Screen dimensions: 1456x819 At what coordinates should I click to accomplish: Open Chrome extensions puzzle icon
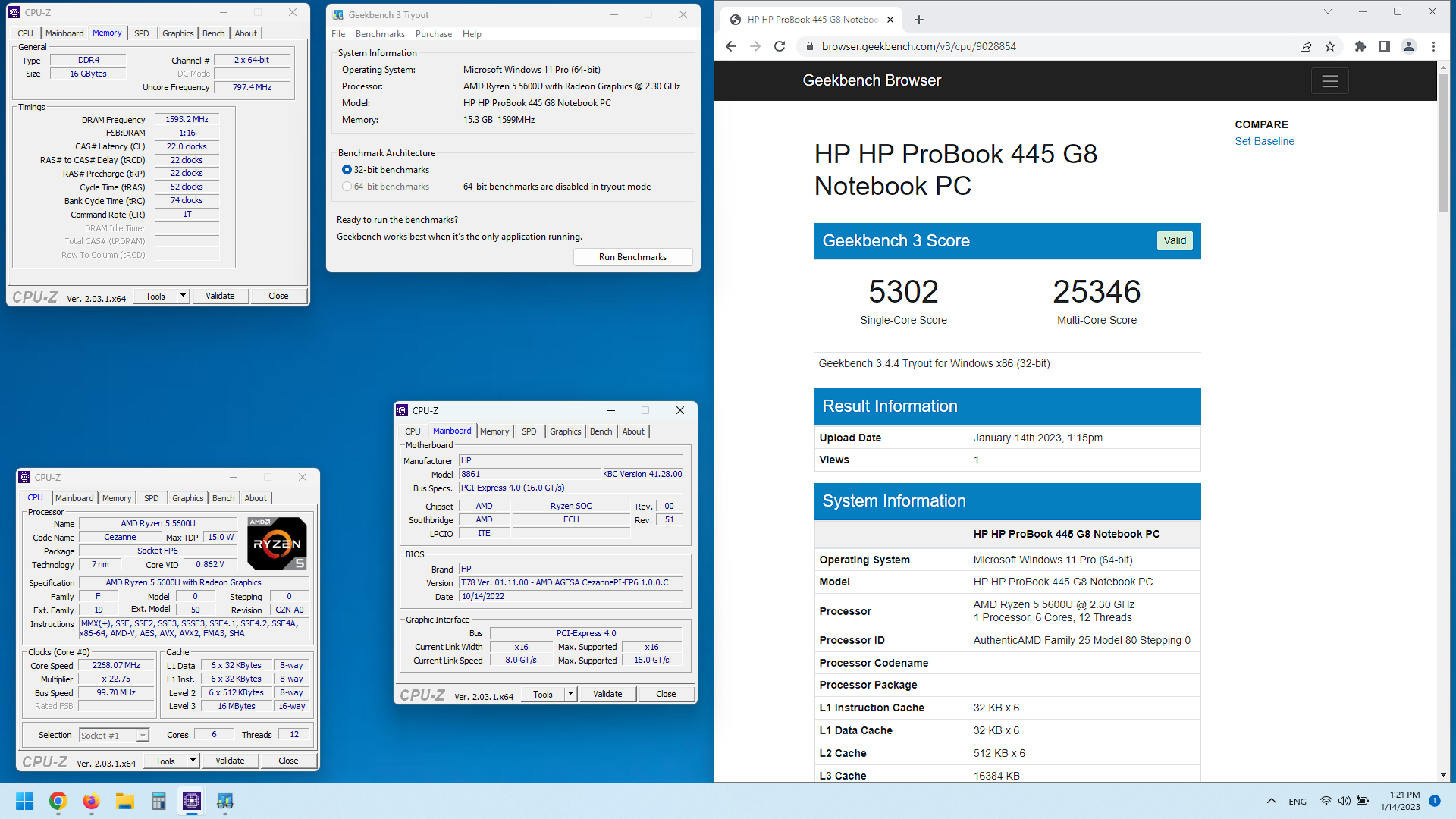click(x=1360, y=46)
